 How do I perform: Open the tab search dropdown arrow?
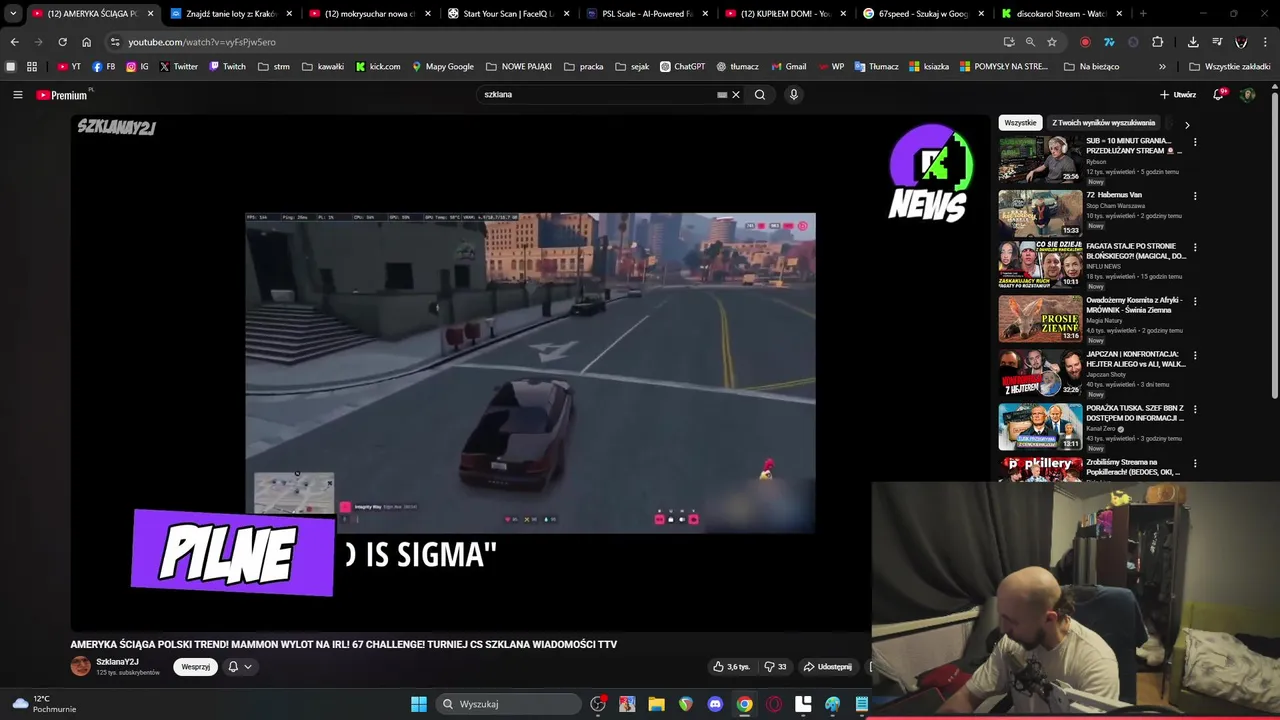pyautogui.click(x=13, y=14)
